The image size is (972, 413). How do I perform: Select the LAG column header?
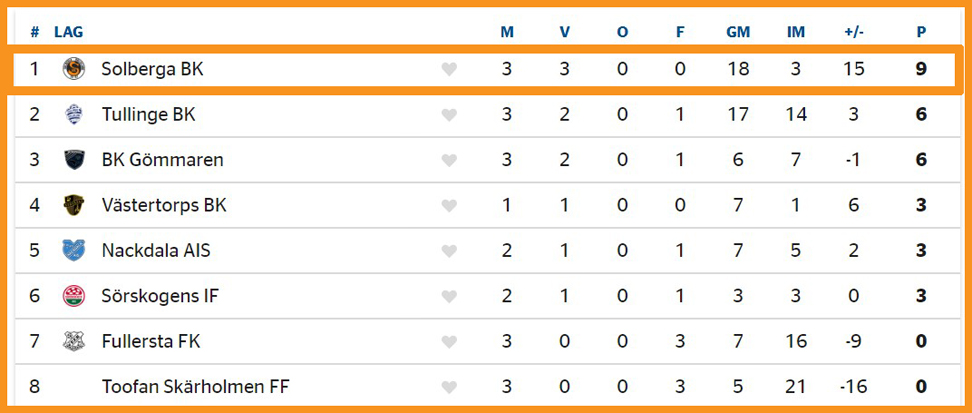(x=69, y=32)
